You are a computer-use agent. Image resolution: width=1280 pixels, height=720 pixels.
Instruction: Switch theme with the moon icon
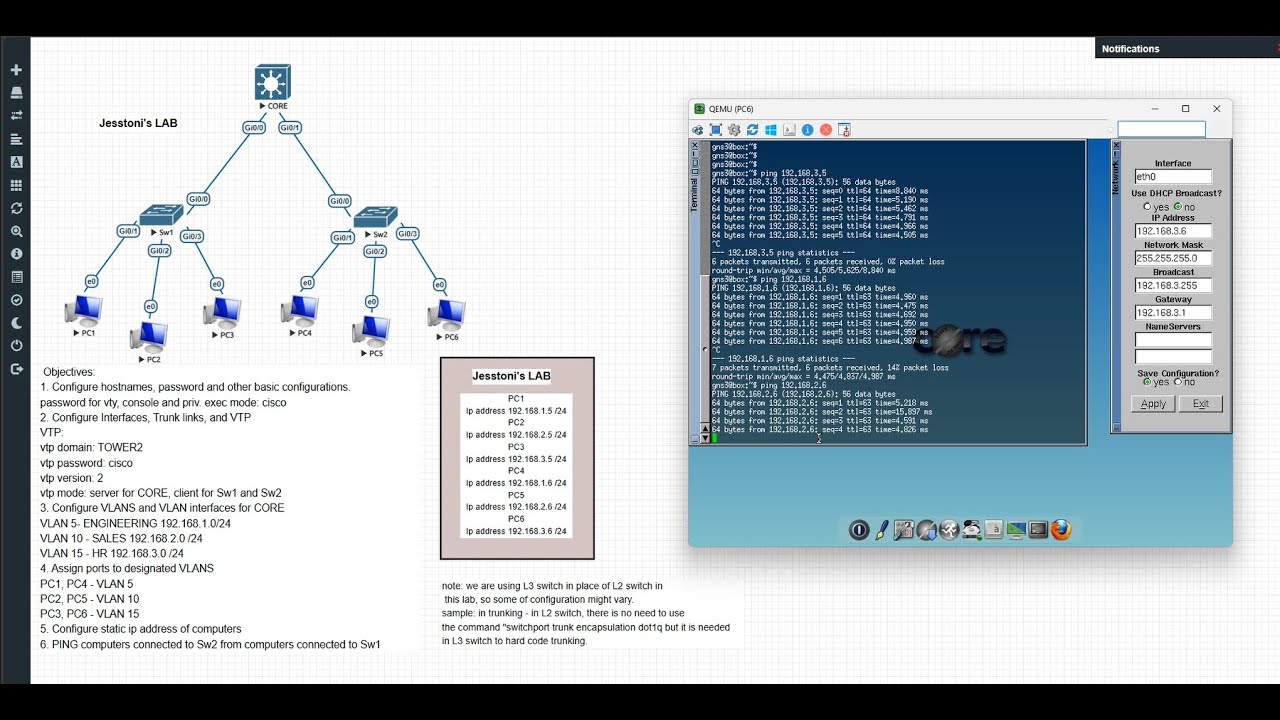pyautogui.click(x=16, y=323)
